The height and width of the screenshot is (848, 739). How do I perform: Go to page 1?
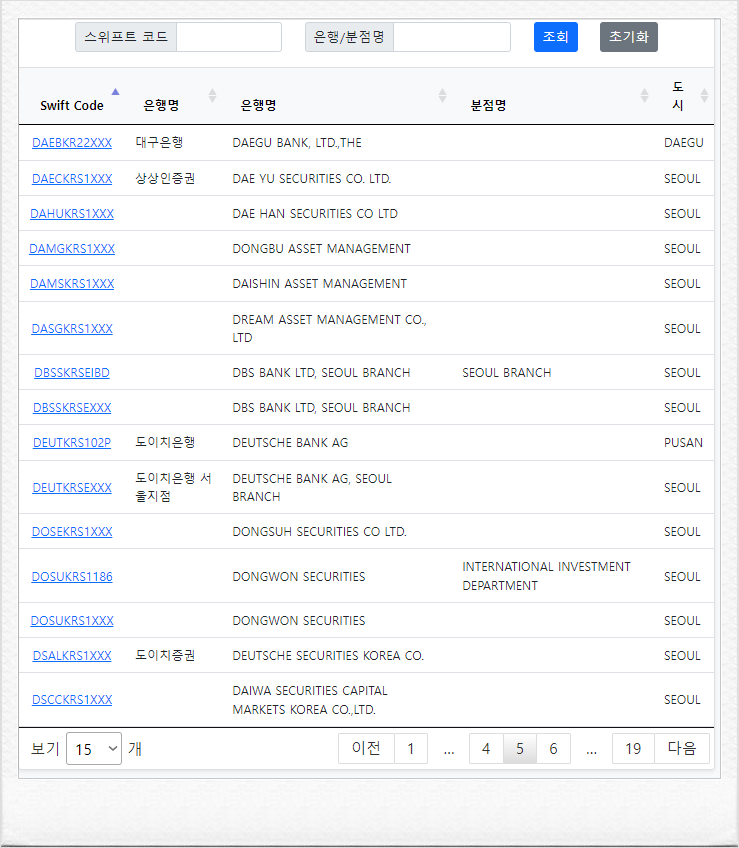click(x=411, y=748)
